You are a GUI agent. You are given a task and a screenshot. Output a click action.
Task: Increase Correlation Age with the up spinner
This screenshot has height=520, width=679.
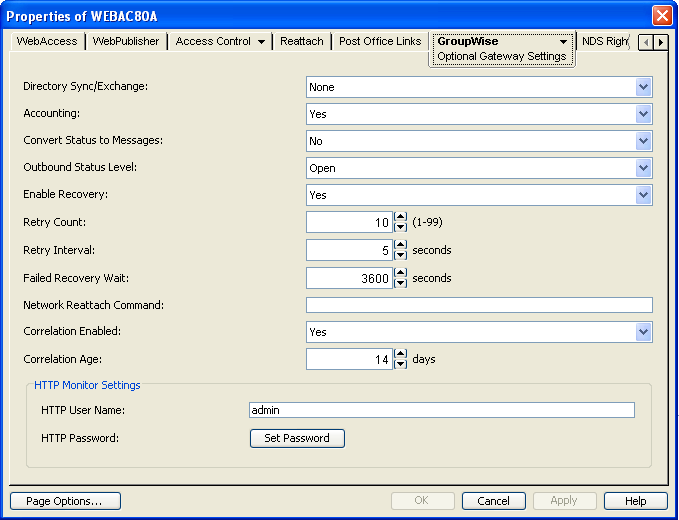pyautogui.click(x=401, y=353)
